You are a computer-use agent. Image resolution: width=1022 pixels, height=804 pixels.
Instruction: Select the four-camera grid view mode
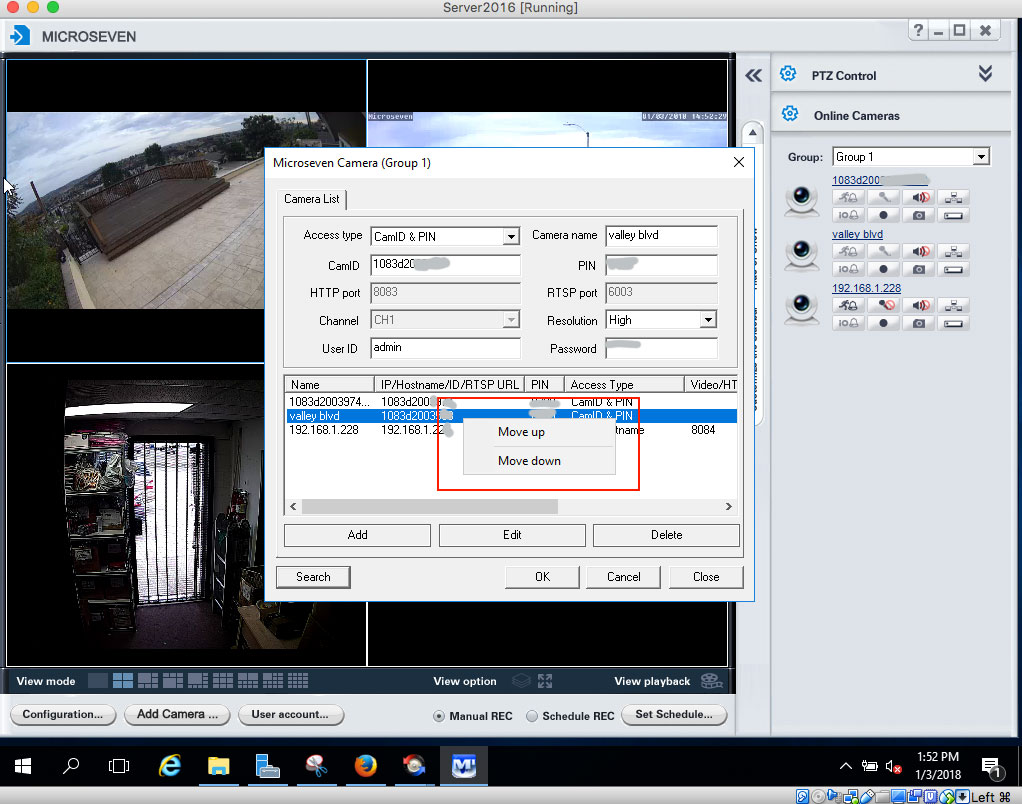[123, 681]
